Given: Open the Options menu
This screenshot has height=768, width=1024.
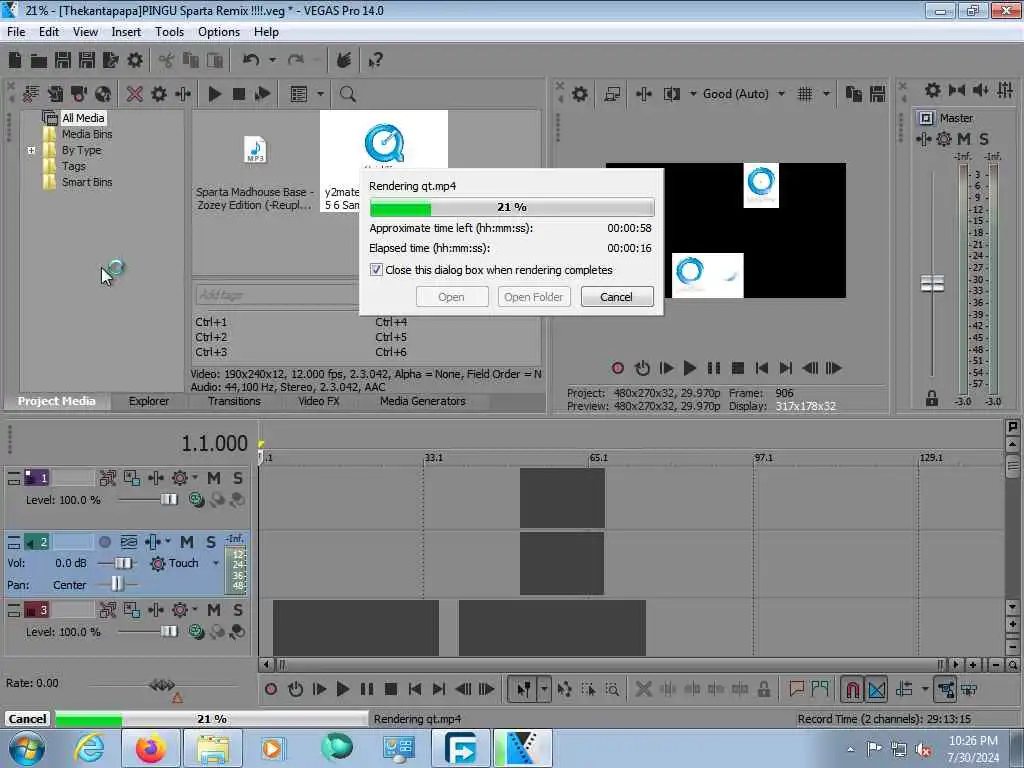Looking at the screenshot, I should coord(219,32).
